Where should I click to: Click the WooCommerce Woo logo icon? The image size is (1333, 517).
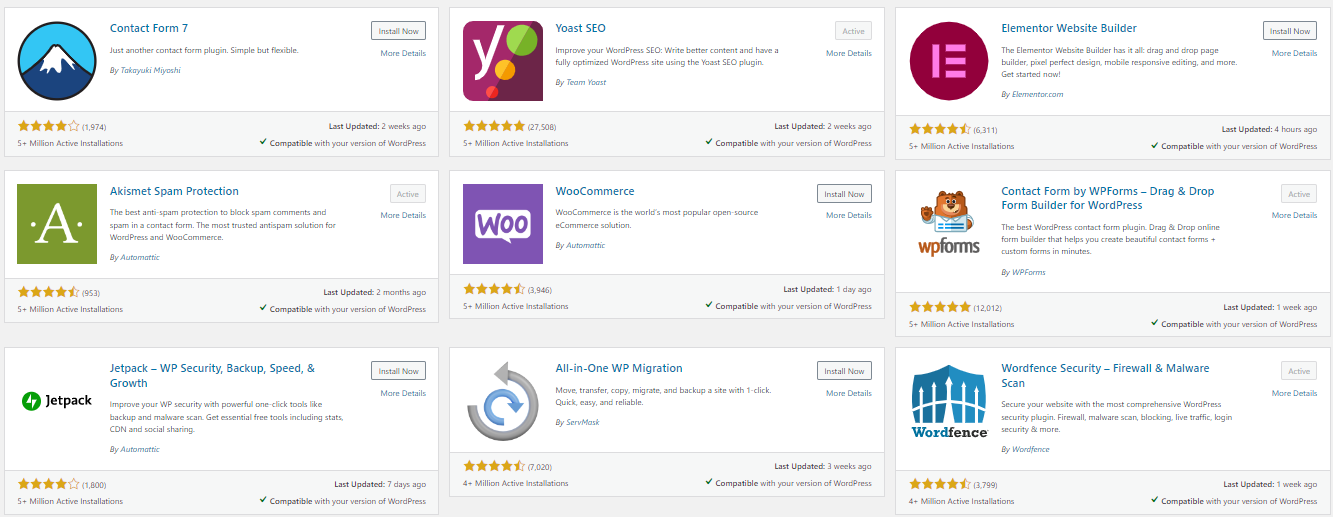pyautogui.click(x=503, y=224)
